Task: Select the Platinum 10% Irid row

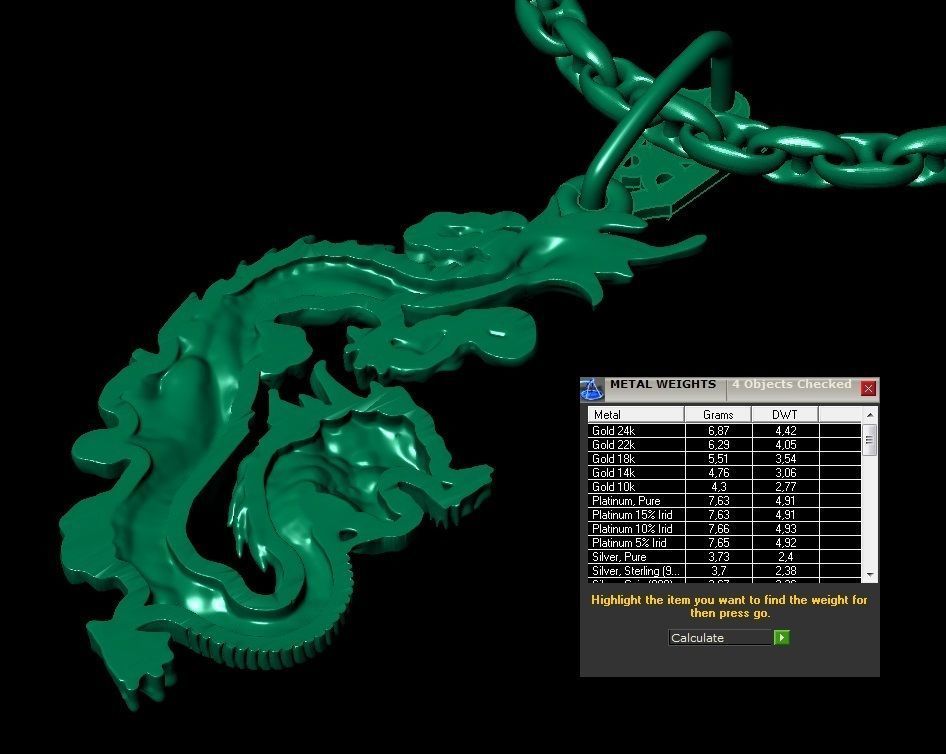Action: [725, 528]
